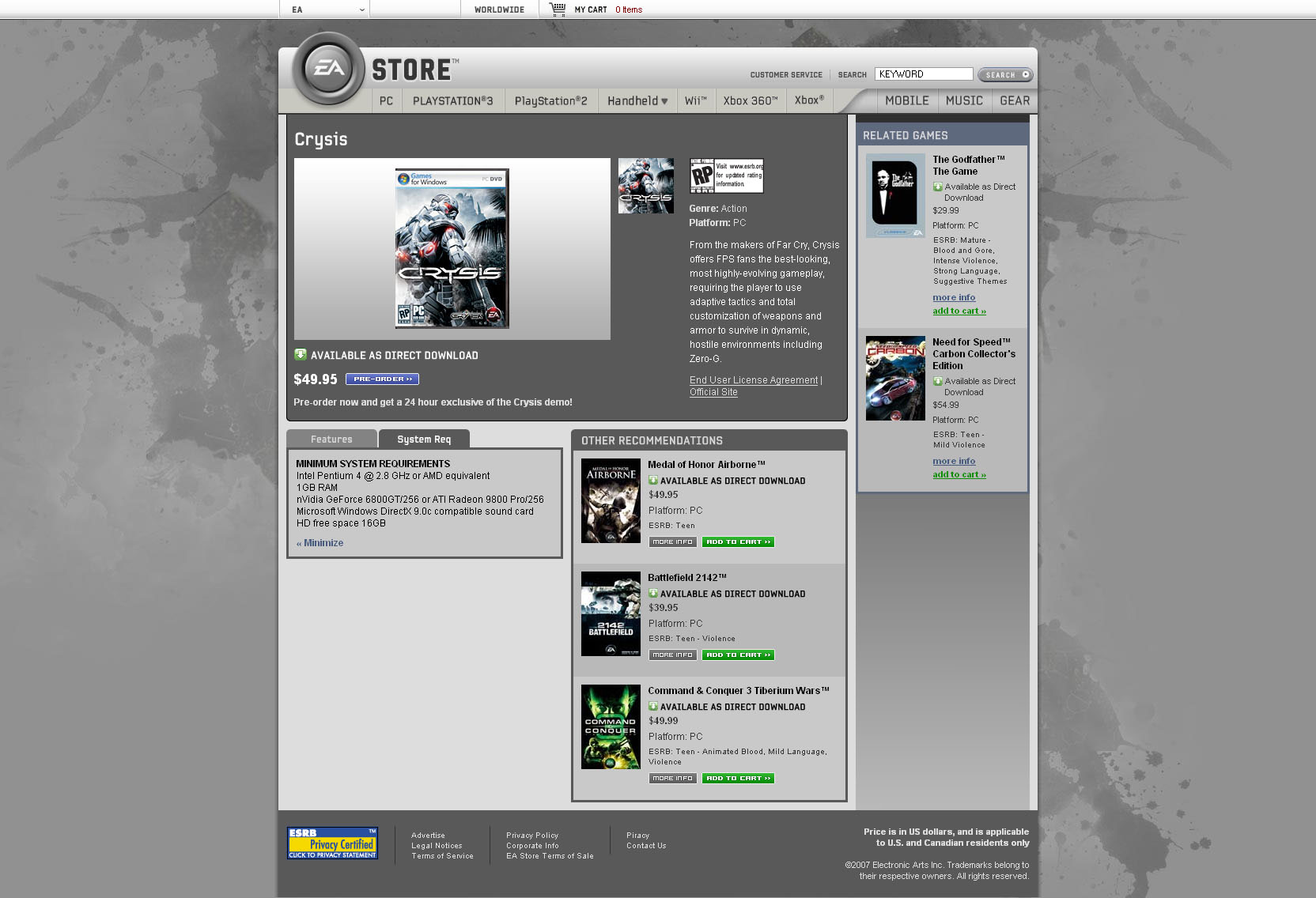The image size is (1316, 898).
Task: Click the large Crysis box art image
Action: tap(452, 248)
